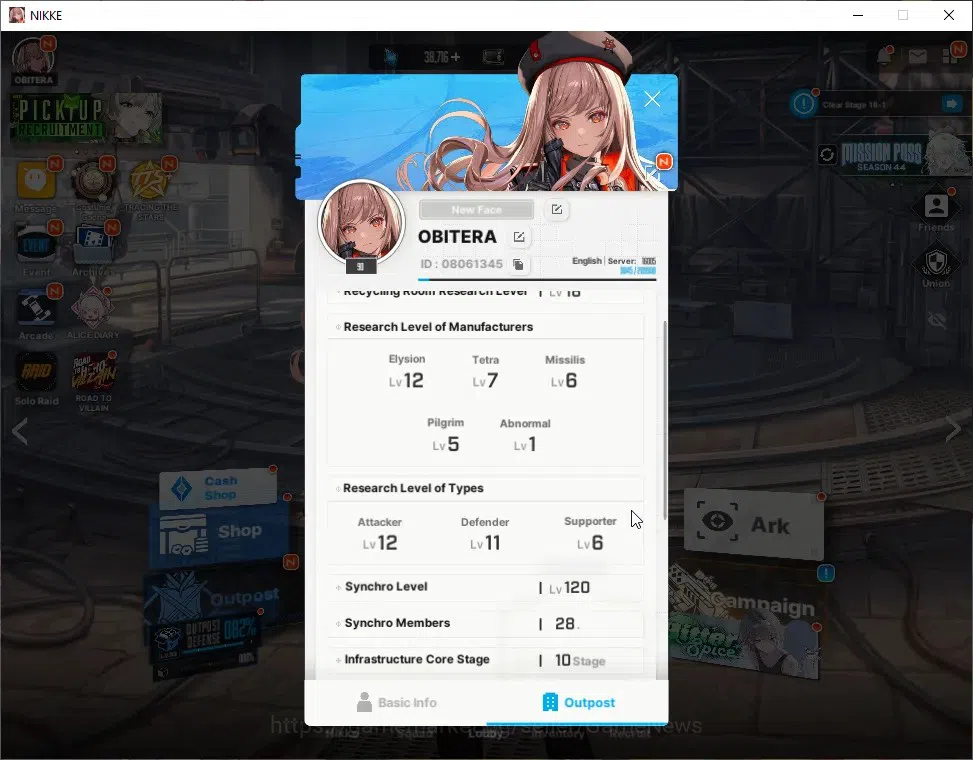
Task: Open the notifications bell
Action: tap(884, 56)
